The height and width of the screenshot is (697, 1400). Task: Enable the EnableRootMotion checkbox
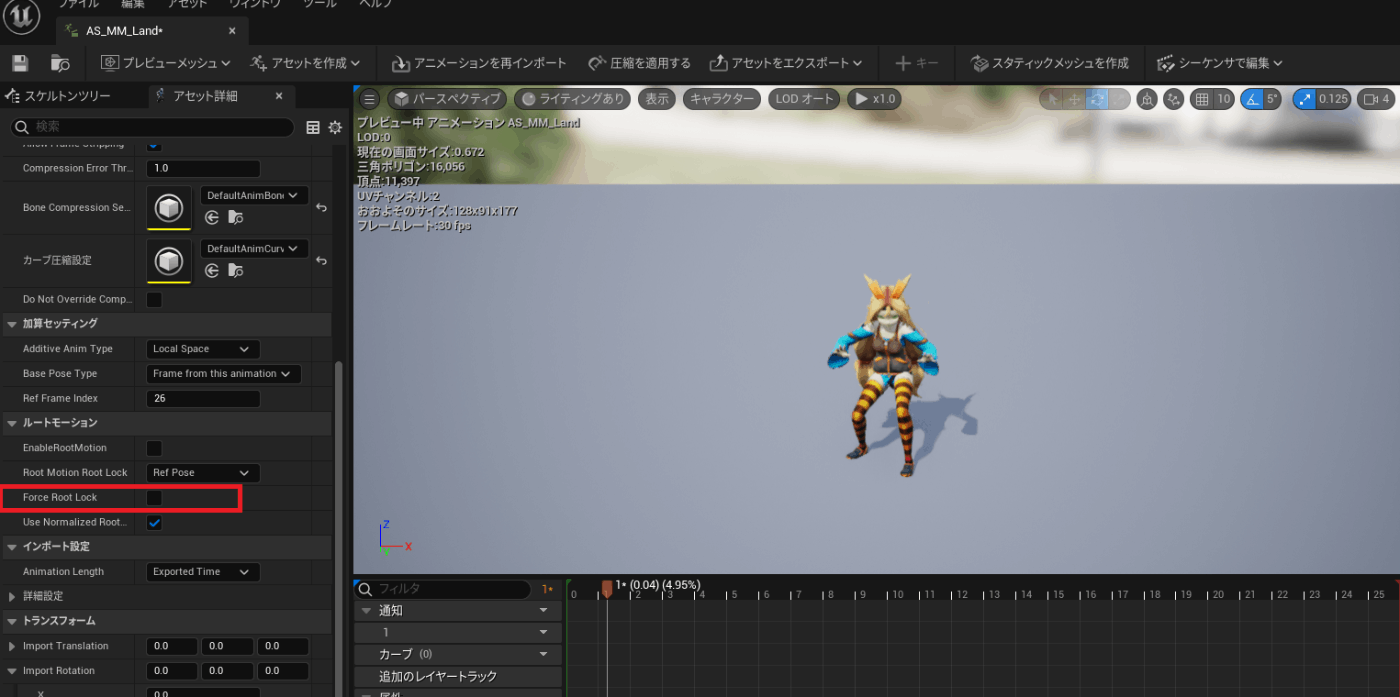click(x=154, y=448)
